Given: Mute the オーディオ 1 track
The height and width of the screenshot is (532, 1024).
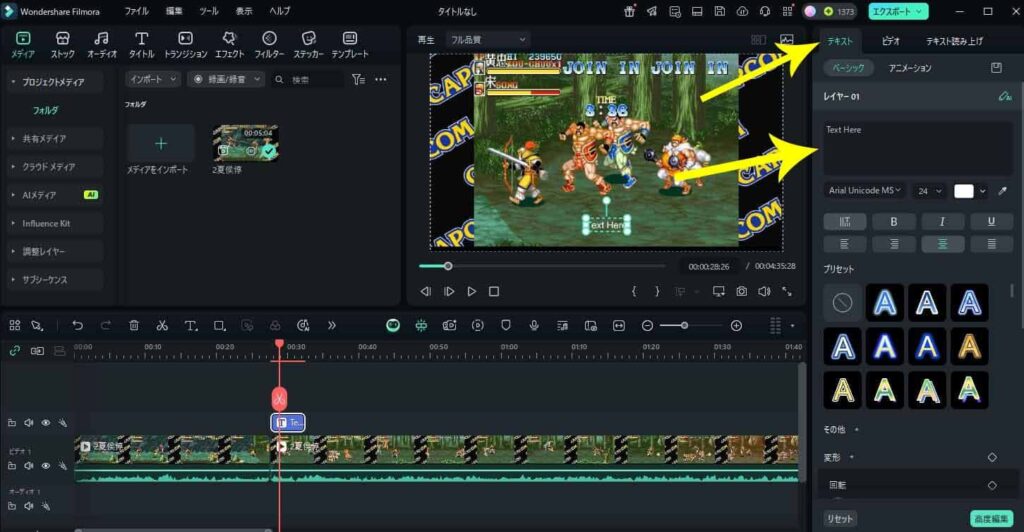Looking at the screenshot, I should coord(29,506).
